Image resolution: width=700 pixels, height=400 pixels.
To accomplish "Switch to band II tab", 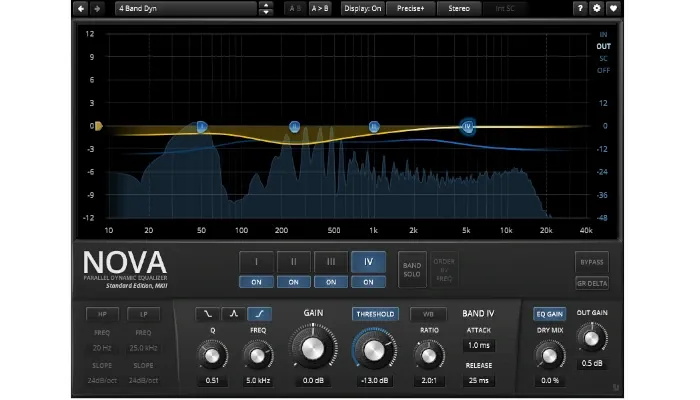I will [x=294, y=262].
